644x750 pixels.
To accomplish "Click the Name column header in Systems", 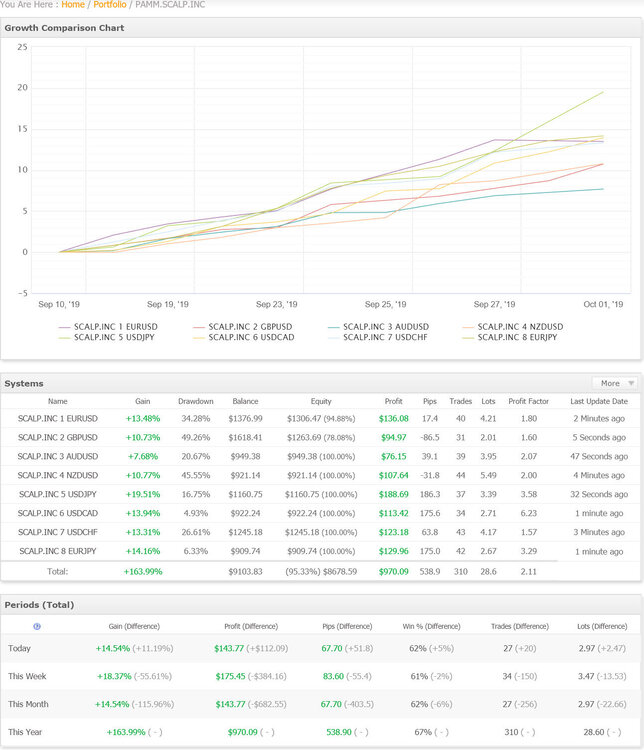I will coord(58,401).
